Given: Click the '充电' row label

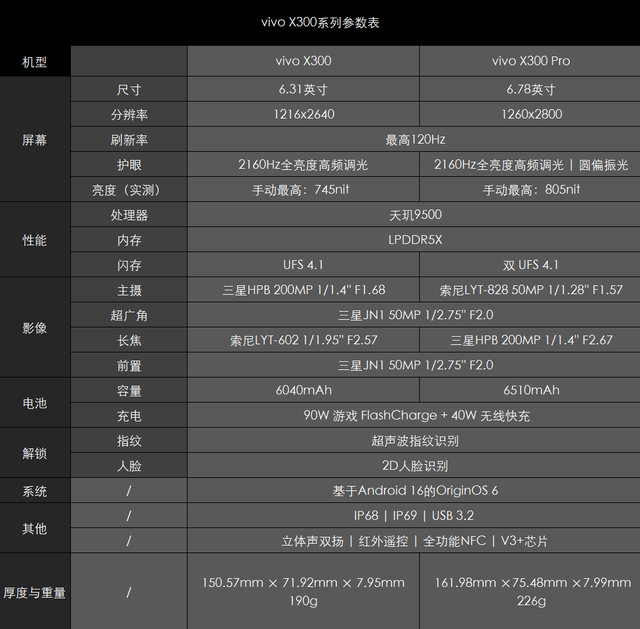Looking at the screenshot, I should pyautogui.click(x=129, y=416).
